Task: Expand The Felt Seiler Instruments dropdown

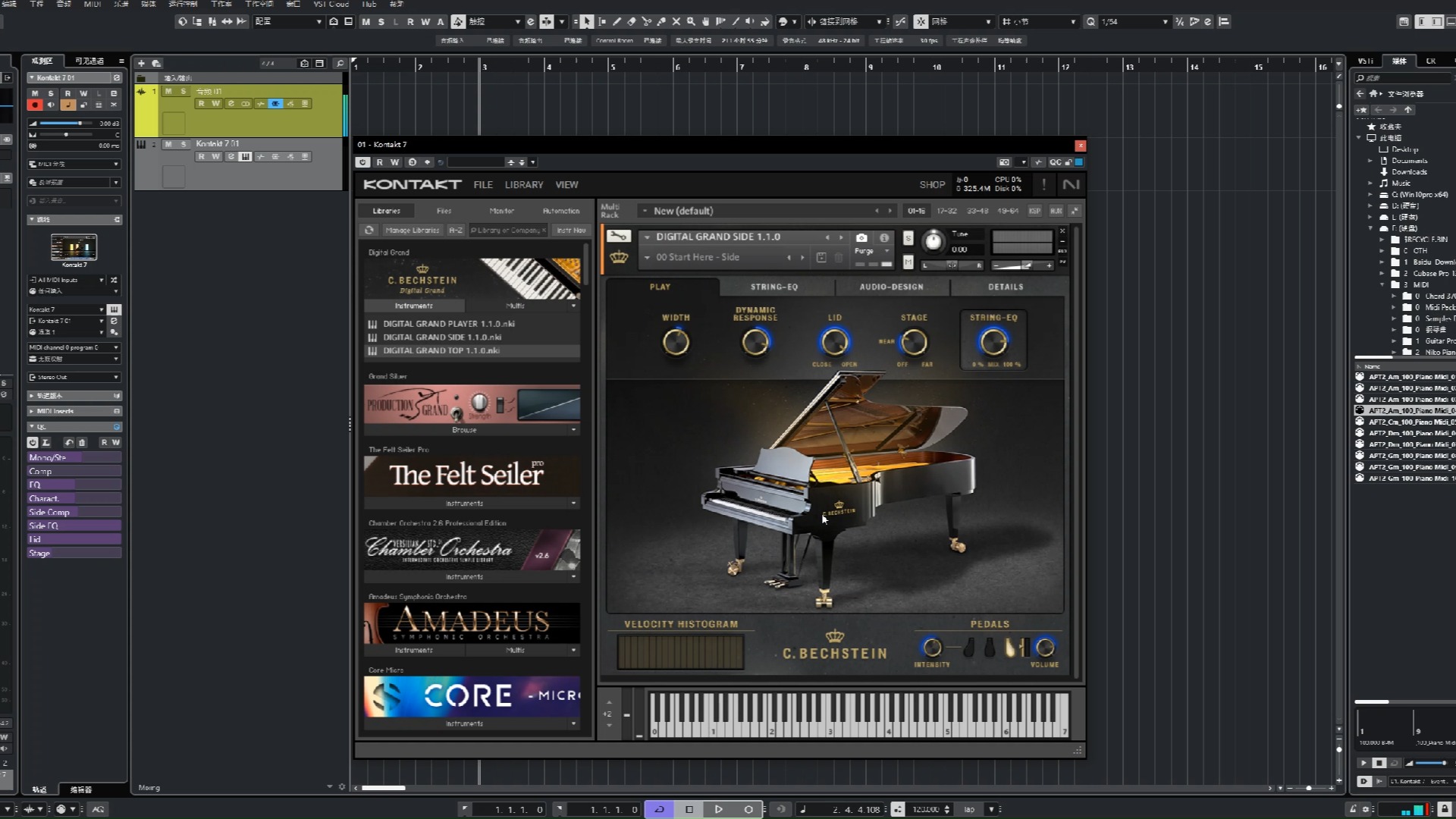Action: [x=573, y=504]
